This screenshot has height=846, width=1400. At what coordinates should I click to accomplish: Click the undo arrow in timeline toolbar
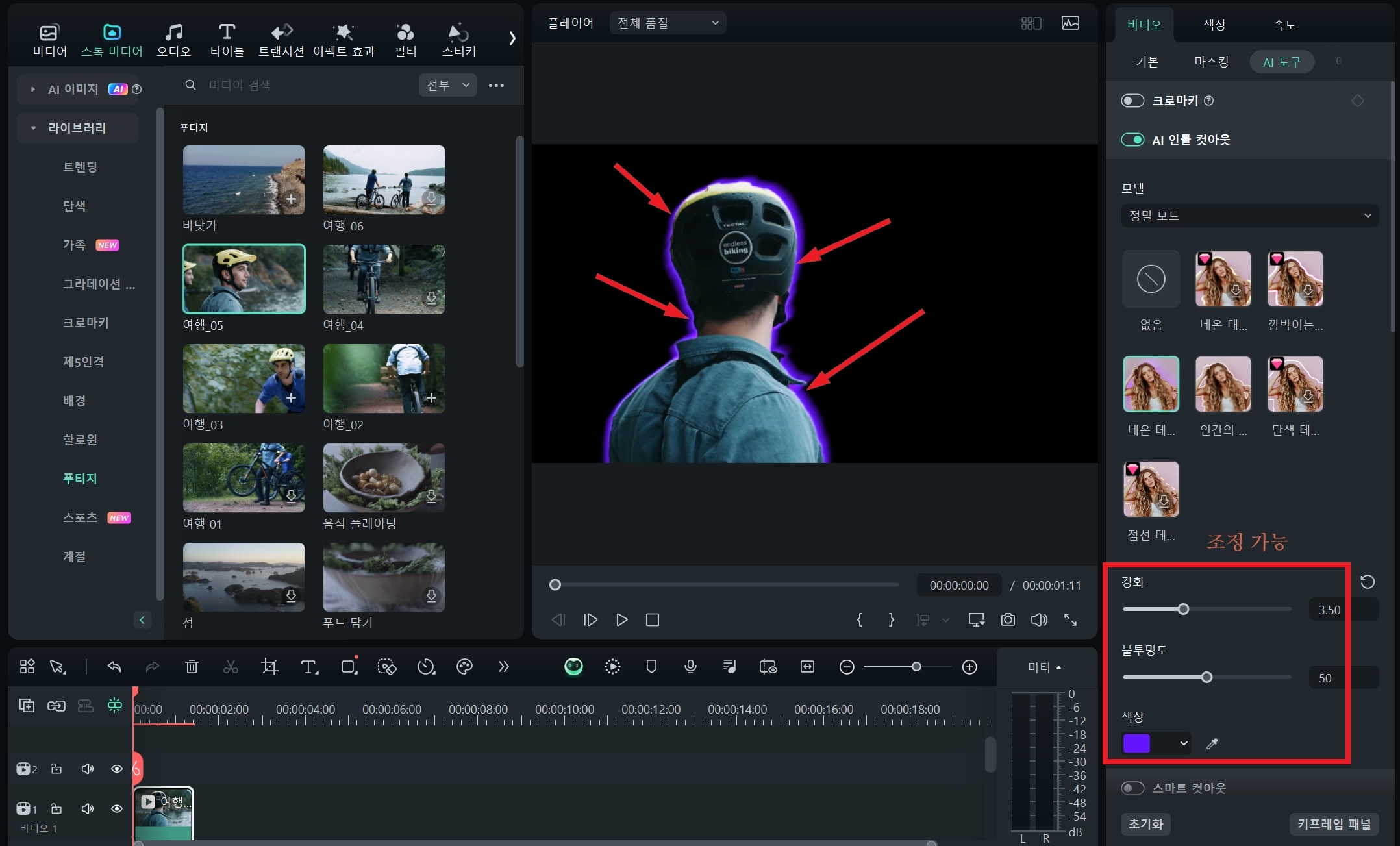tap(114, 667)
